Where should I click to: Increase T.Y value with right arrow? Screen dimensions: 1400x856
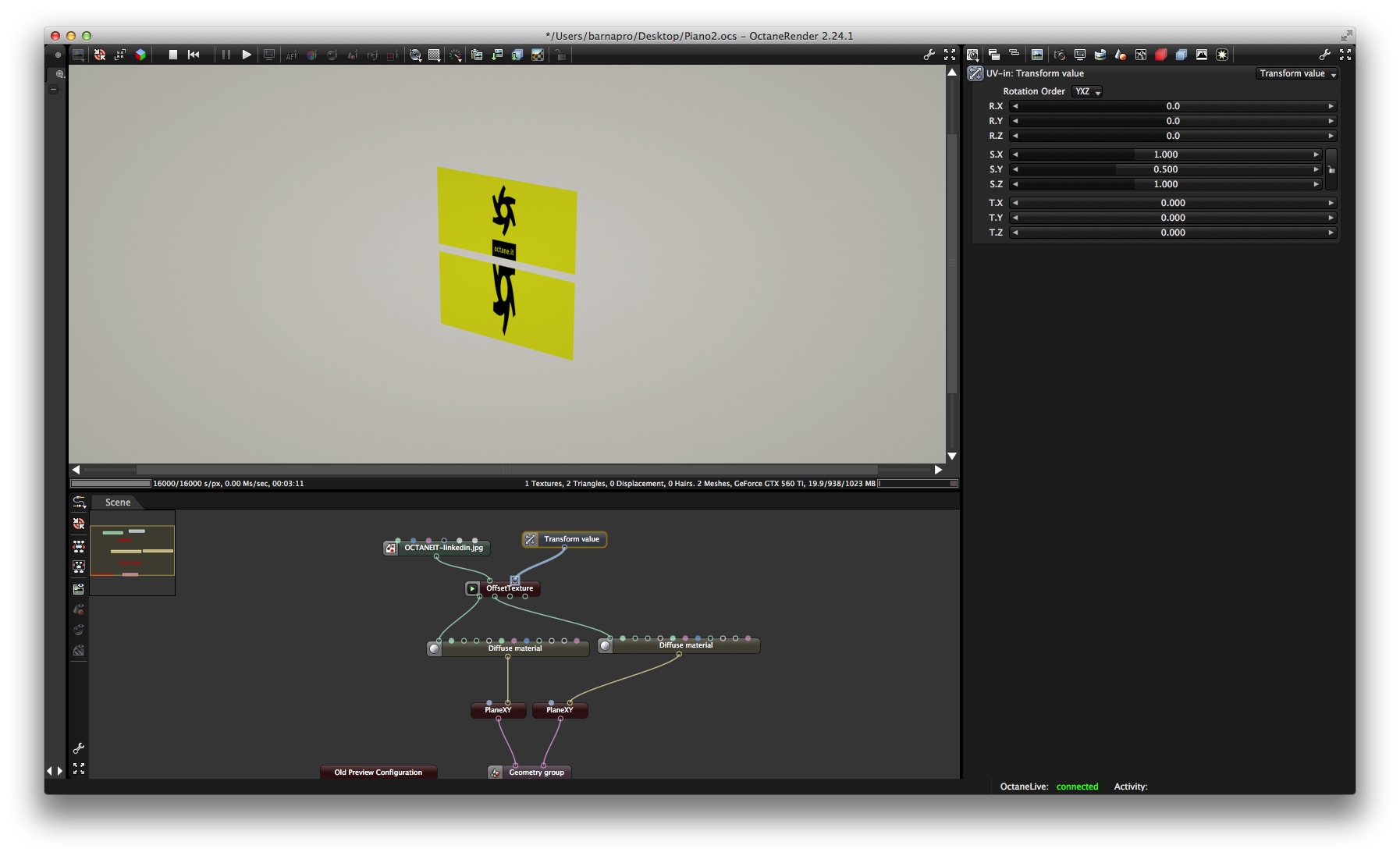1331,218
